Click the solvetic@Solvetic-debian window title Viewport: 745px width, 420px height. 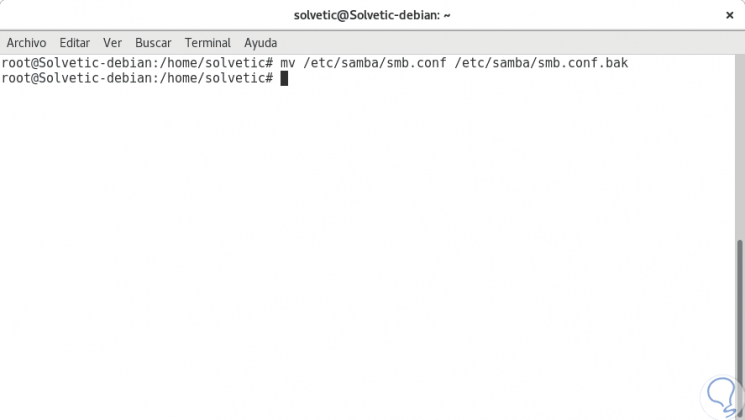coord(372,15)
